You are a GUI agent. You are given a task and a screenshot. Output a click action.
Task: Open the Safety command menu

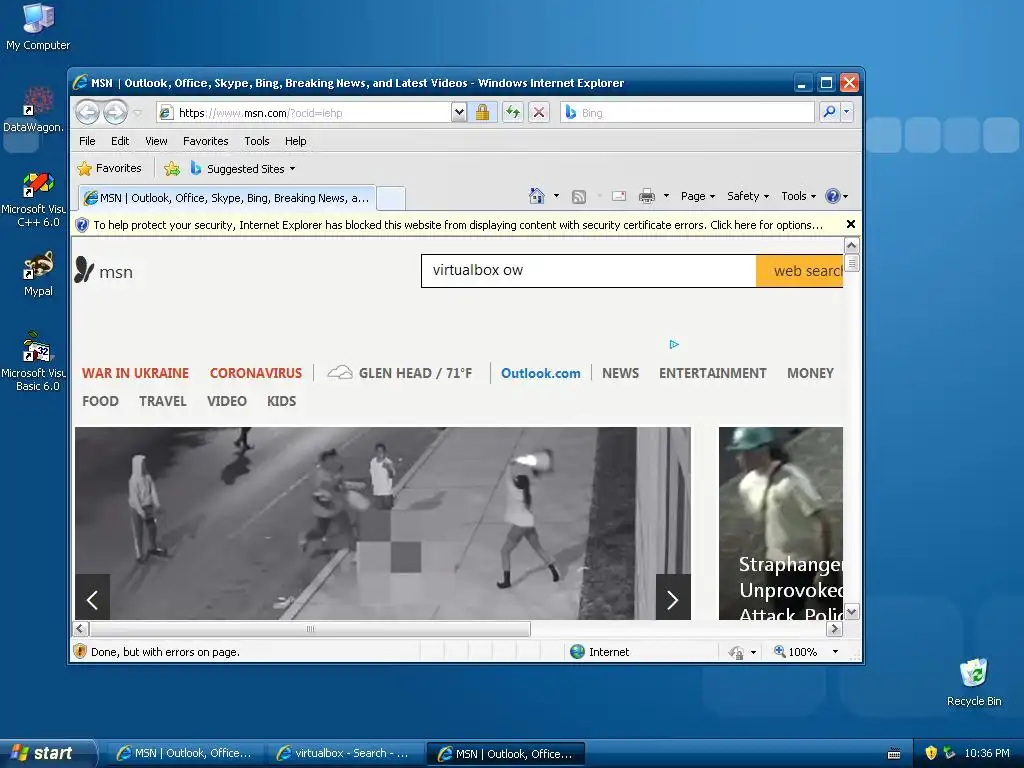[x=748, y=196]
